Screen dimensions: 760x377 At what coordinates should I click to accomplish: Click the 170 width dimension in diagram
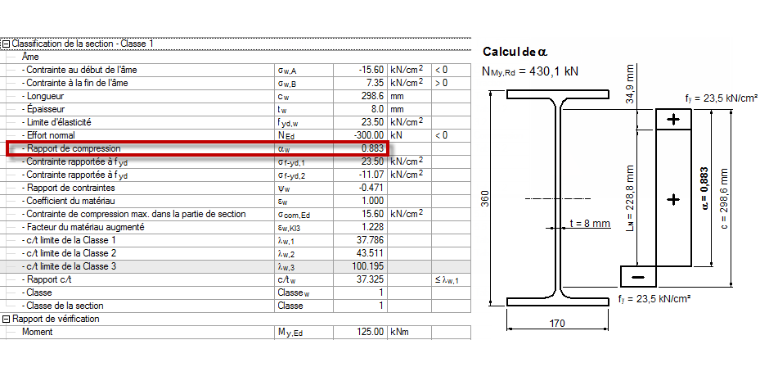[557, 323]
